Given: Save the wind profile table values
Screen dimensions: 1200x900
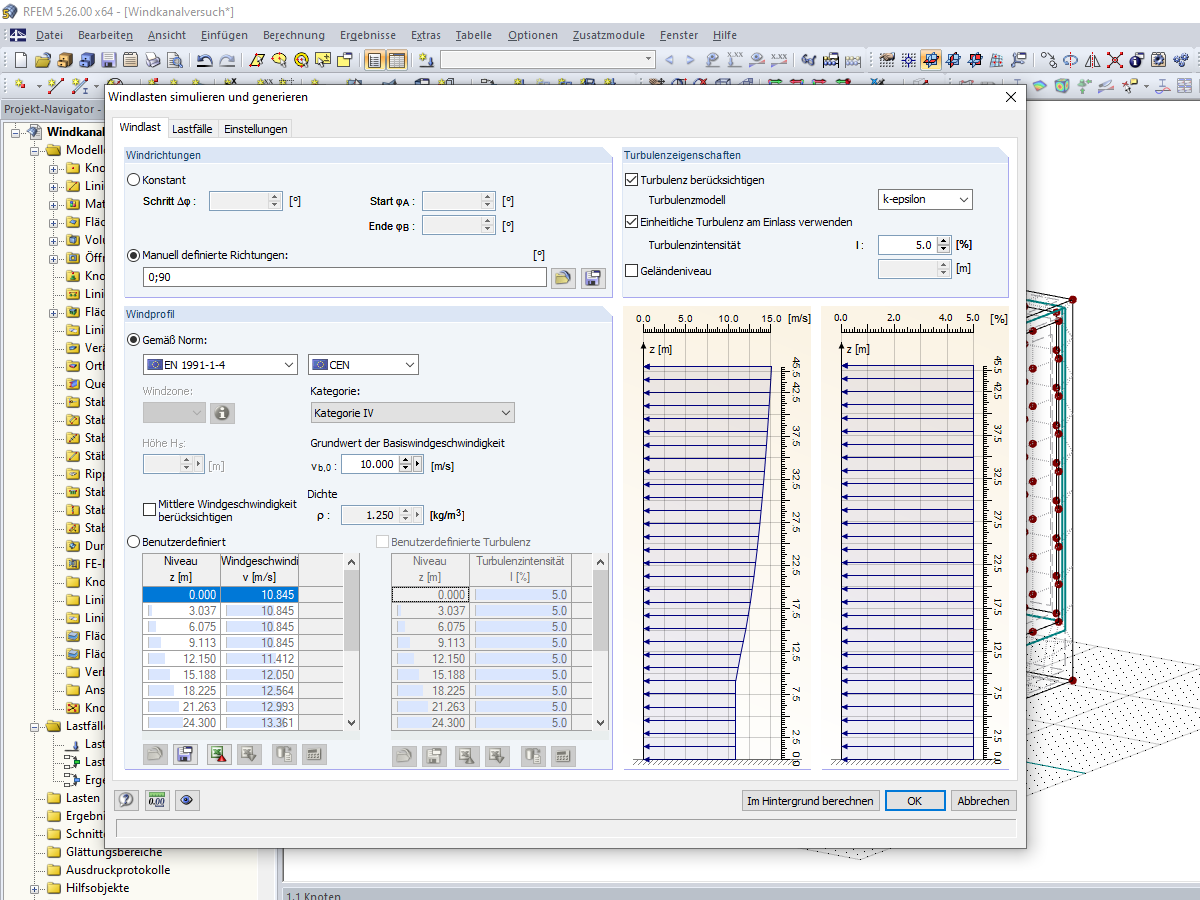Looking at the screenshot, I should tap(185, 754).
